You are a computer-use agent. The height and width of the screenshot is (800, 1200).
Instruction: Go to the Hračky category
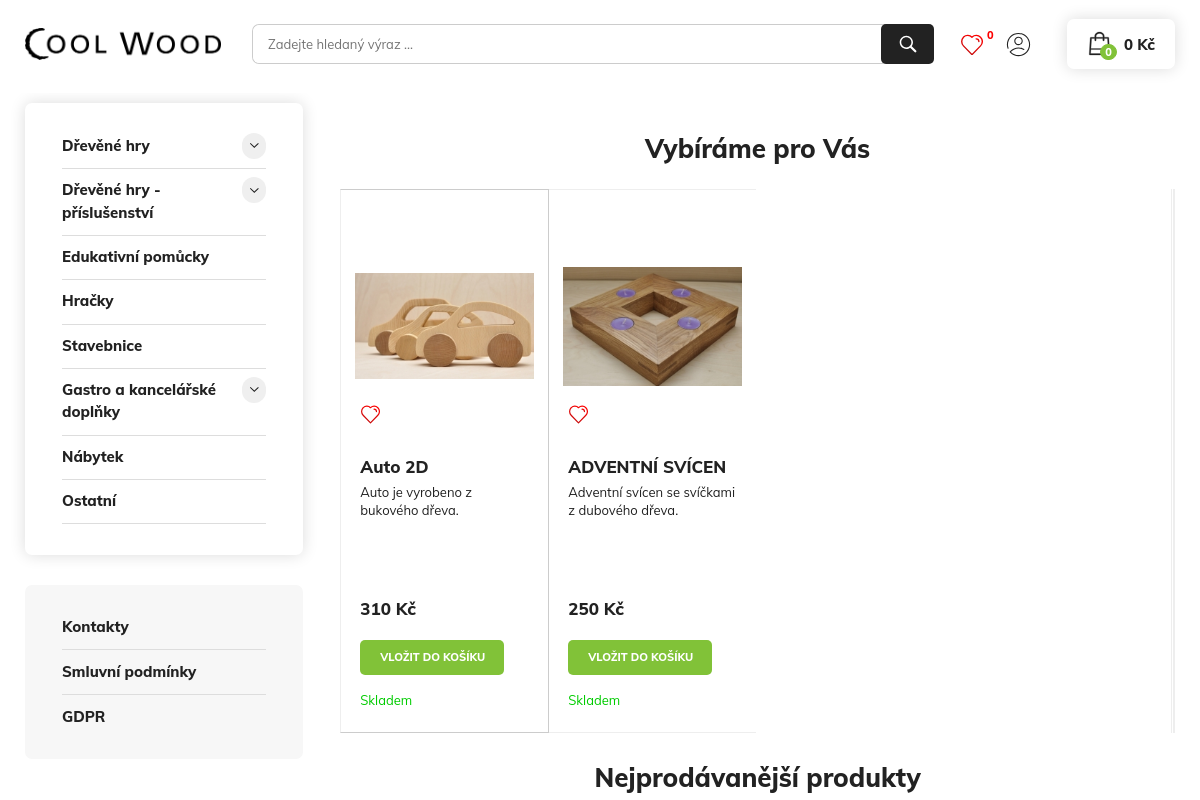coord(88,301)
